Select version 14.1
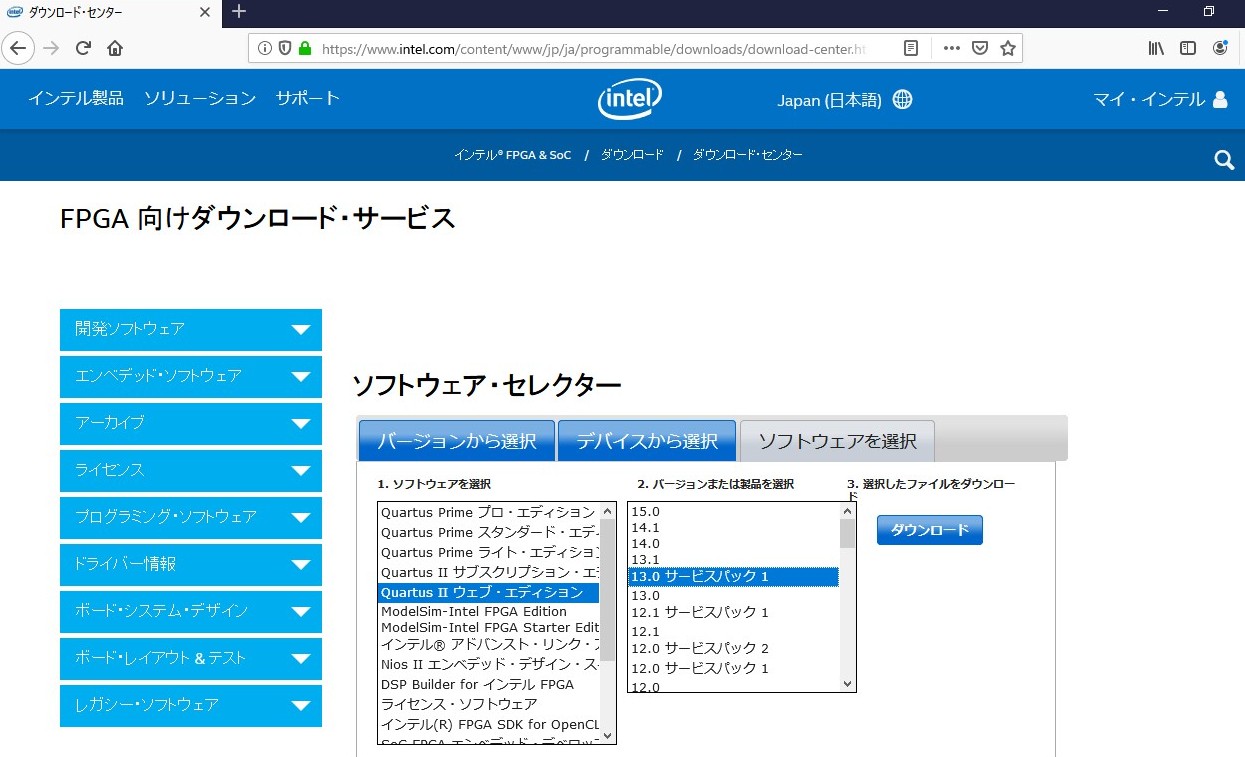The height and width of the screenshot is (757, 1245). click(733, 527)
